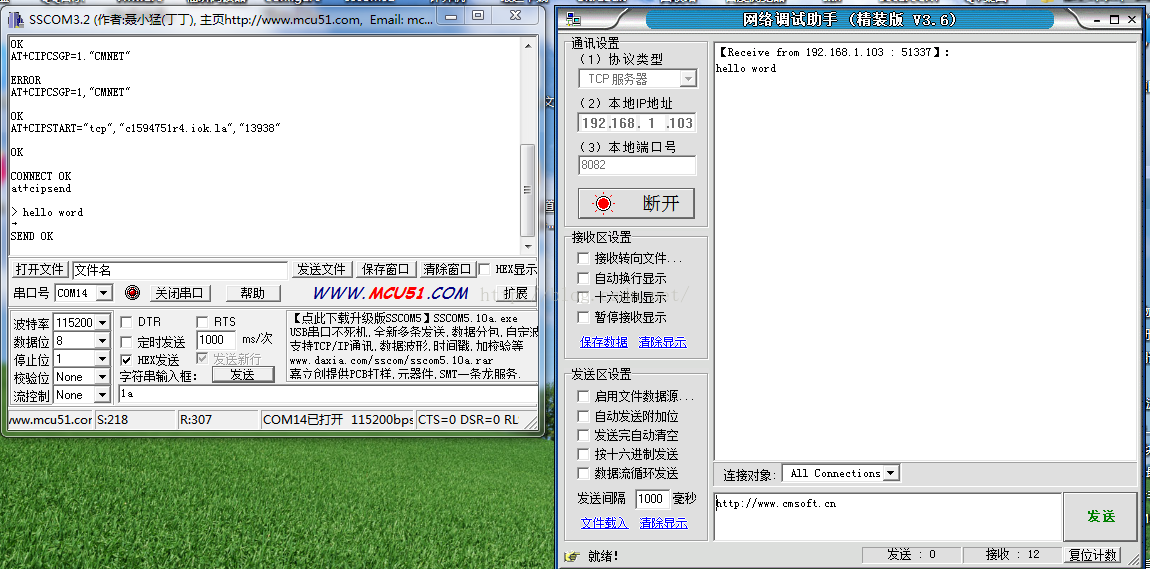This screenshot has height=569, width=1150.
Task: Click the 断开 disconnect button
Action: 637,204
